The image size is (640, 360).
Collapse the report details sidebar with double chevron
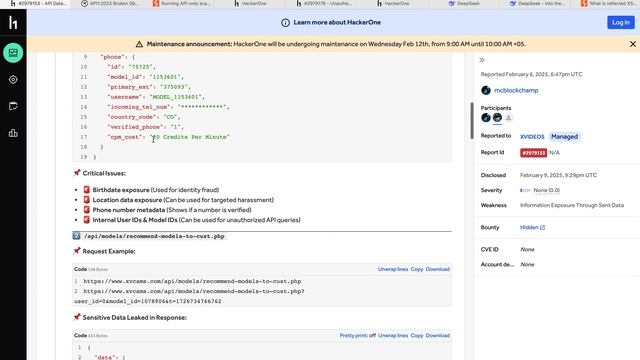click(x=482, y=60)
